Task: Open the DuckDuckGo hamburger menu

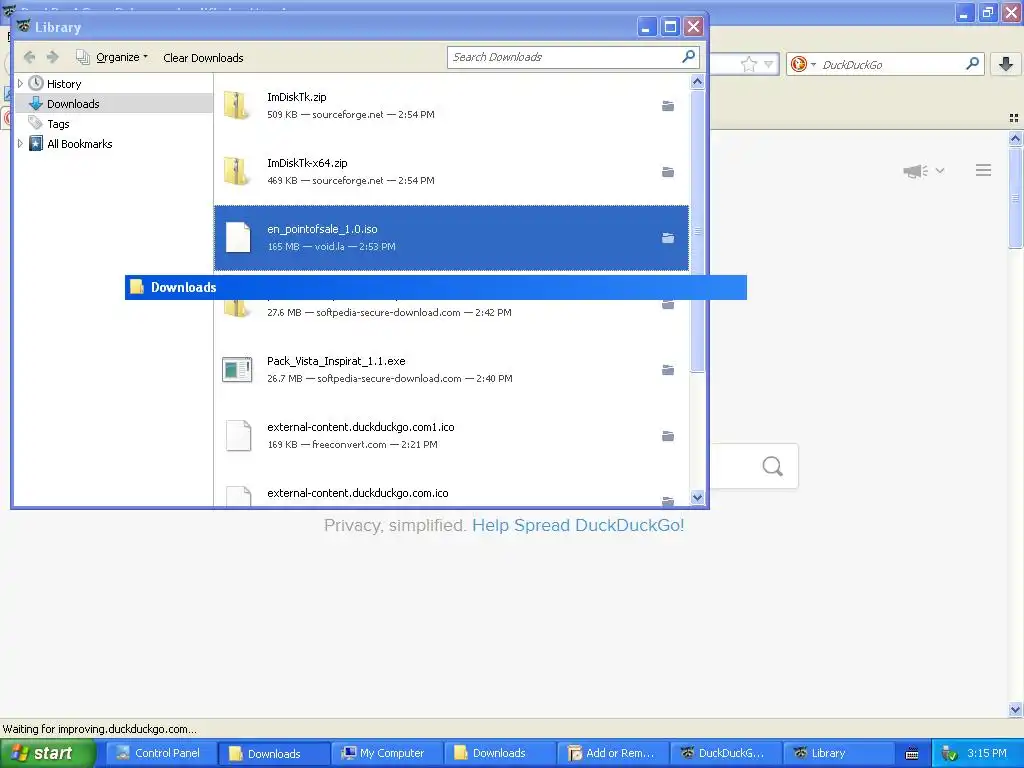Action: (984, 170)
